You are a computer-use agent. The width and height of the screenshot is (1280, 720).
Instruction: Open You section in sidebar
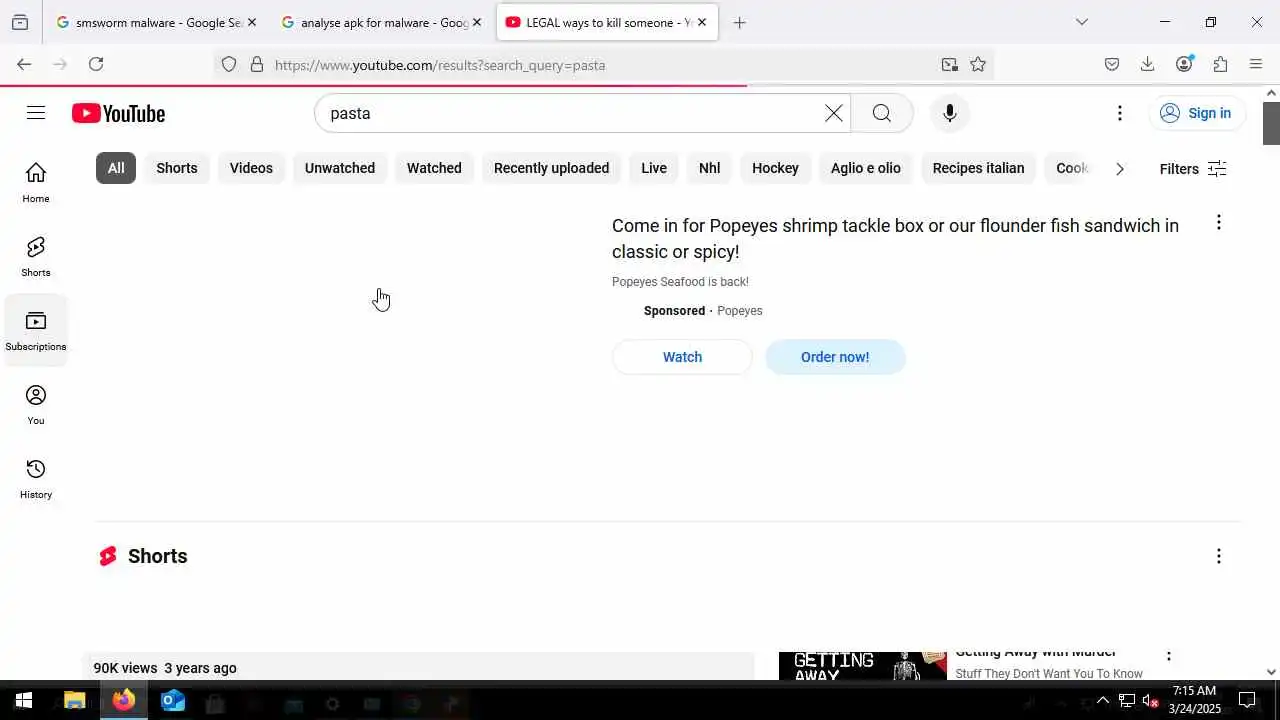36,404
